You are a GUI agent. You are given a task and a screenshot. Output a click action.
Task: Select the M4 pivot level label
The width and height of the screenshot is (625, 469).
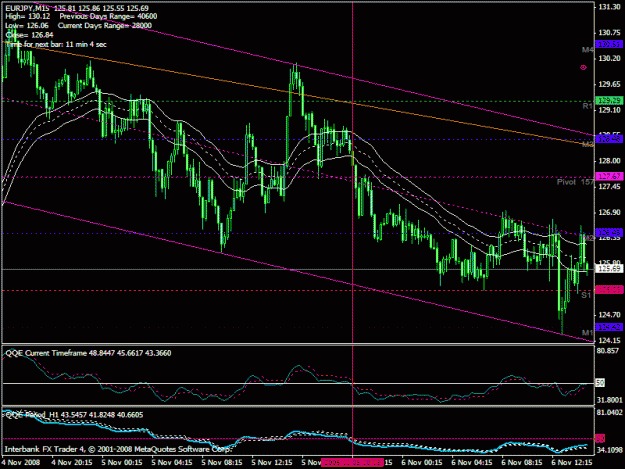588,50
